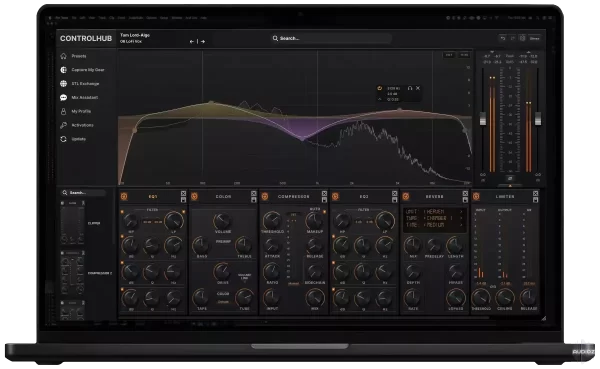Click the redo arrow in header

pos(513,38)
